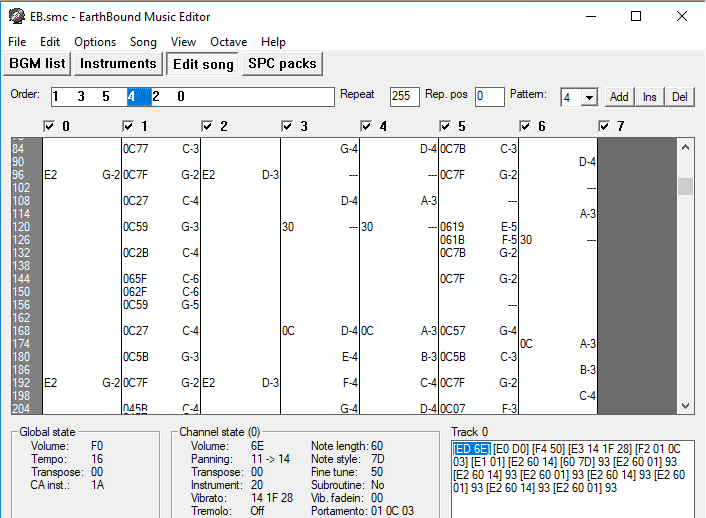Click the 0C07 F-3 note in channel 5
Screen dimensions: 706x518
click(x=478, y=409)
